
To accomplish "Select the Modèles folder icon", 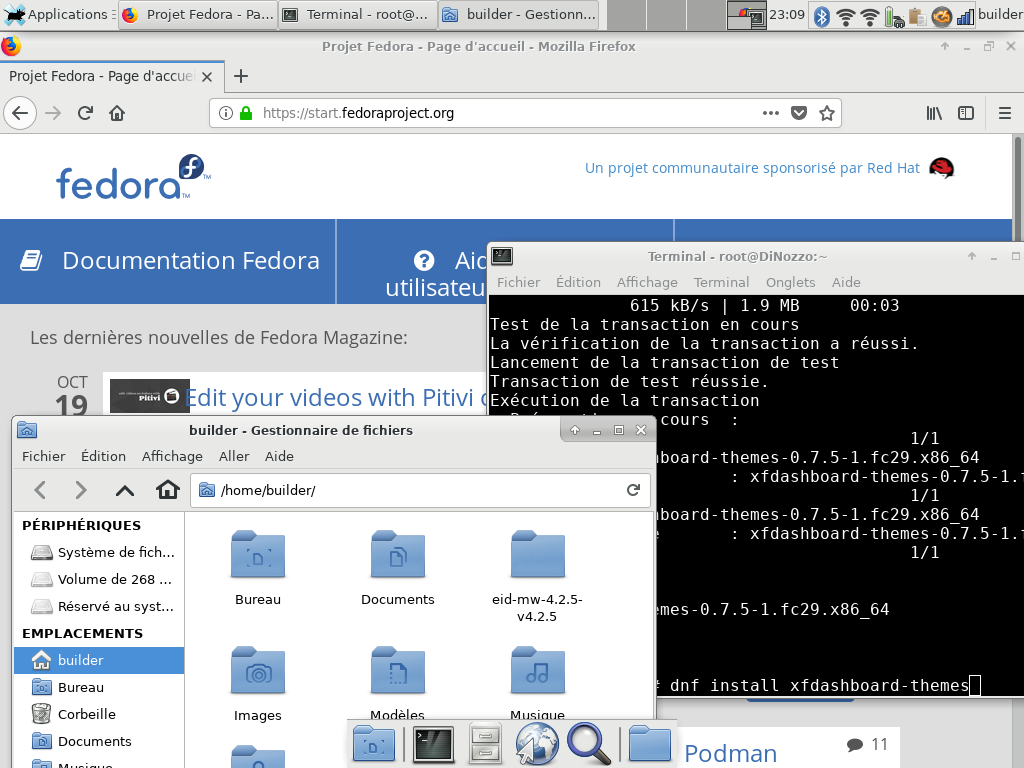I will click(x=398, y=671).
